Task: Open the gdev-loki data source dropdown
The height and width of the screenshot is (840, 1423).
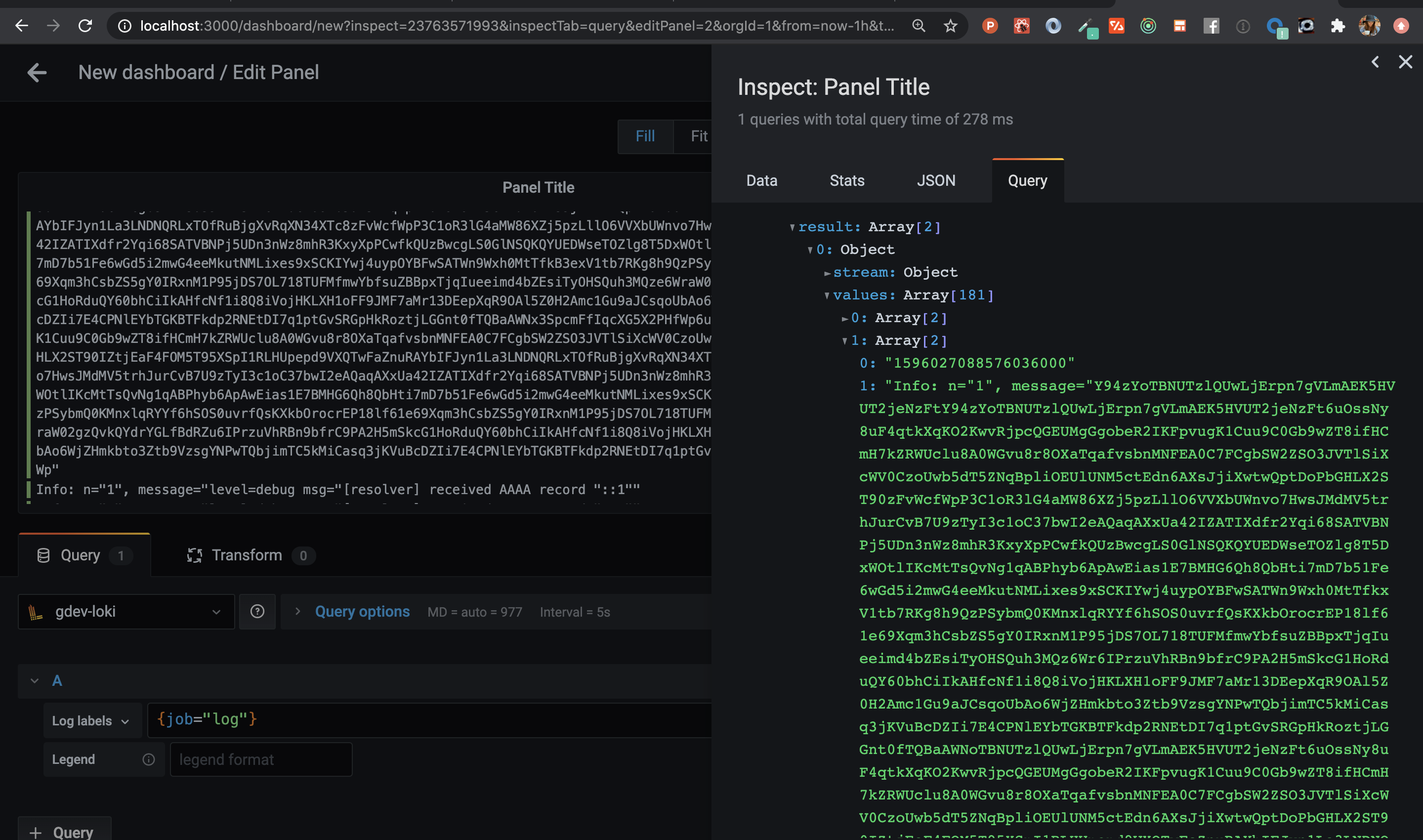Action: [126, 612]
